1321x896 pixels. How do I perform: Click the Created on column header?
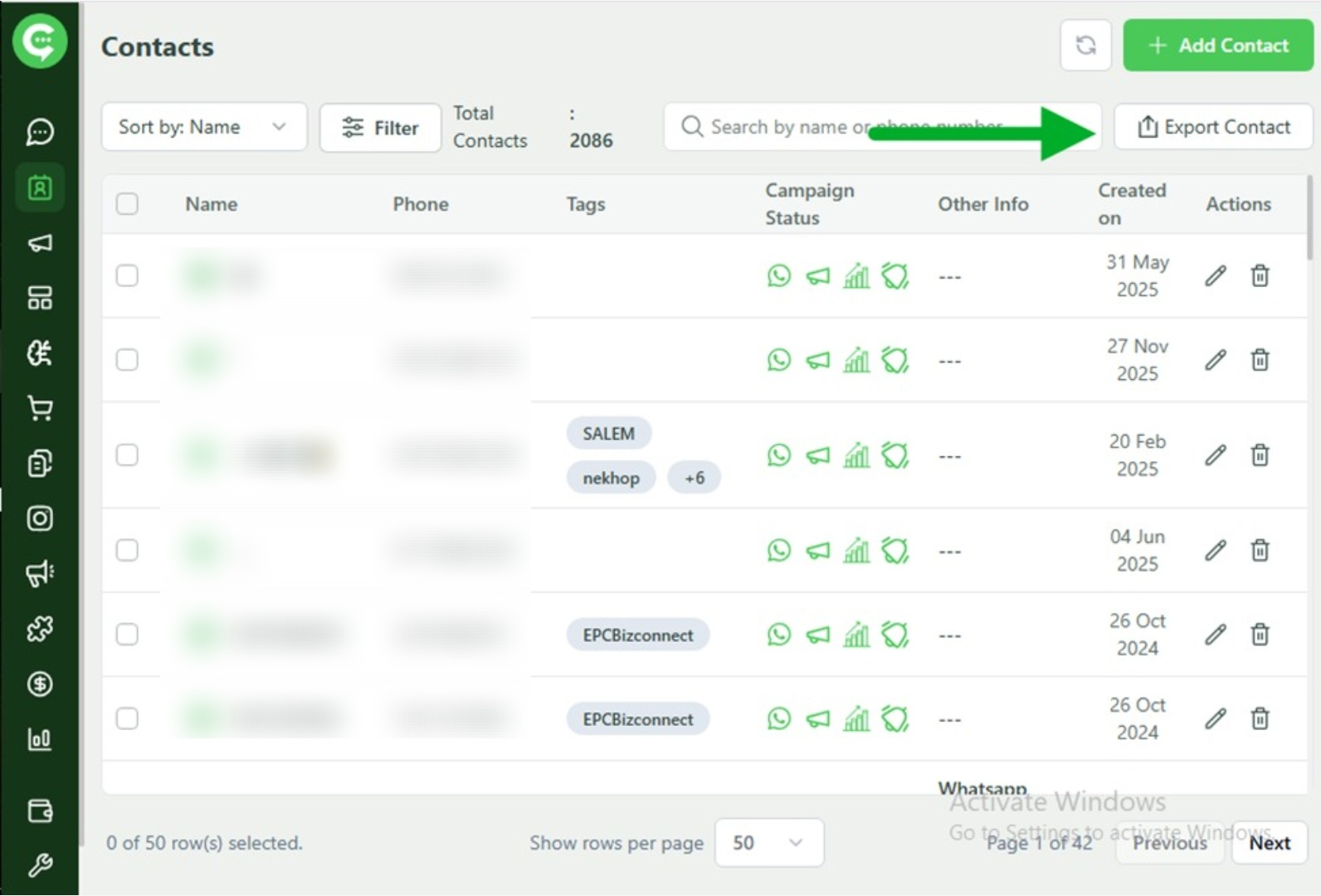point(1132,204)
